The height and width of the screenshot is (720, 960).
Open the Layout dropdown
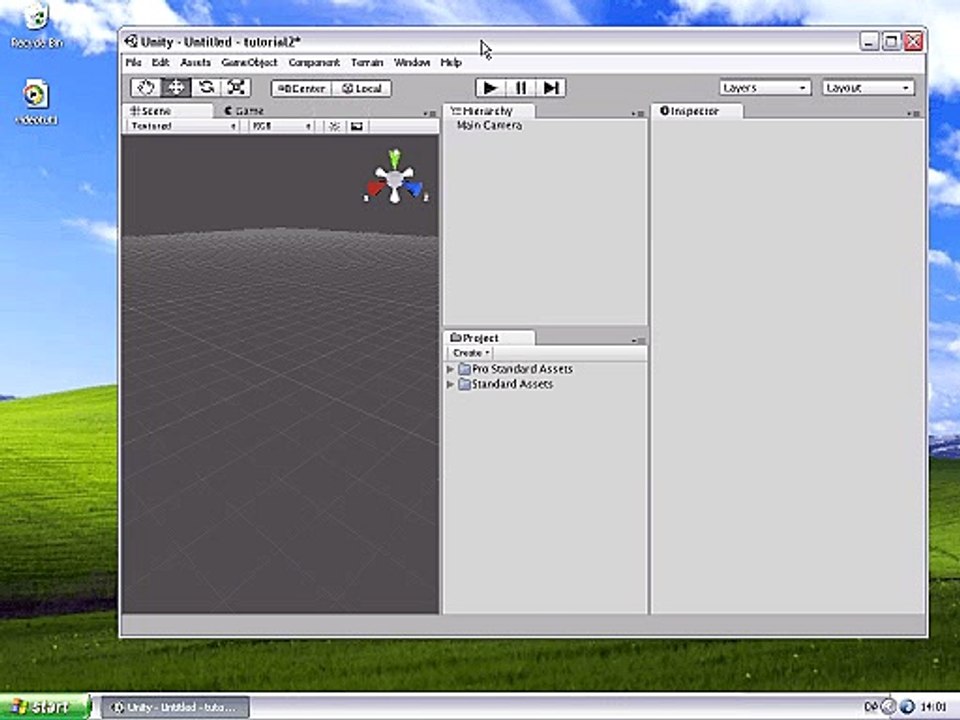(868, 88)
